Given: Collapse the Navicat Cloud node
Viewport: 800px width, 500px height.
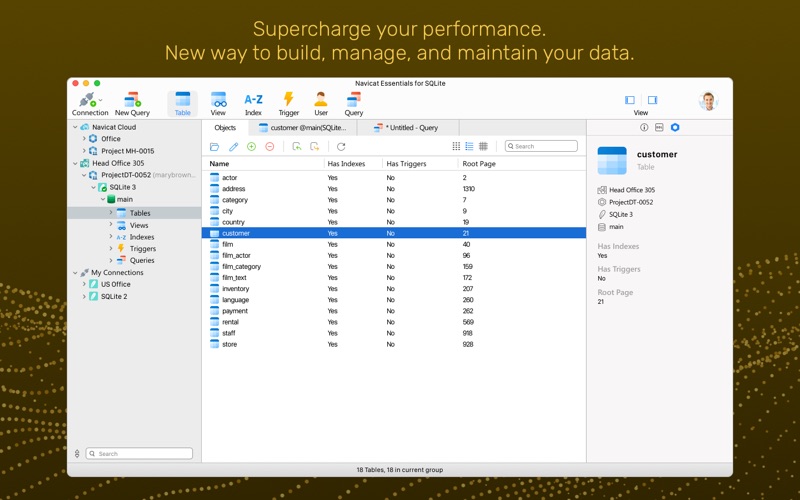Looking at the screenshot, I should (76, 127).
